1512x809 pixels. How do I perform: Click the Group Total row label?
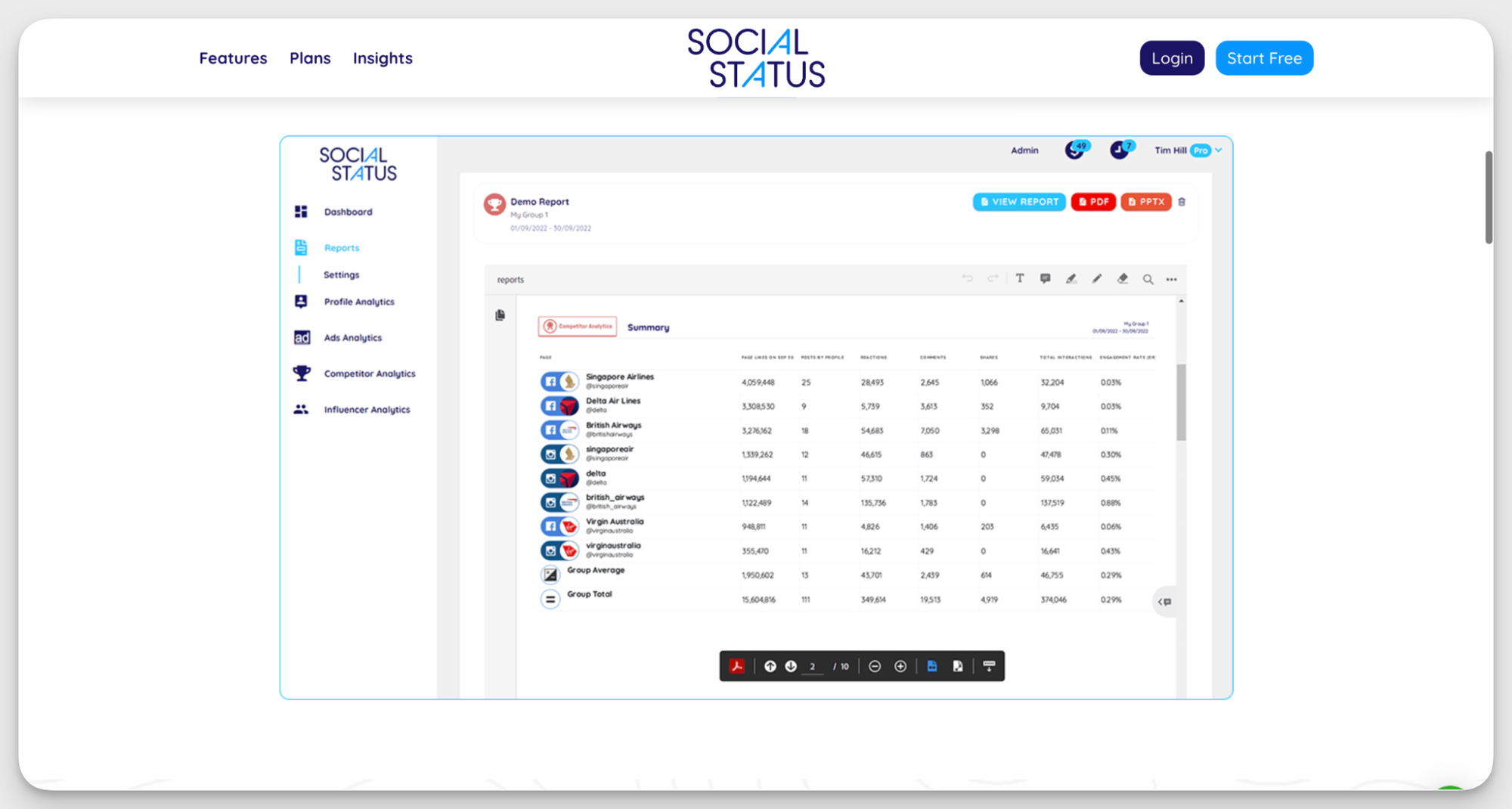click(x=590, y=594)
